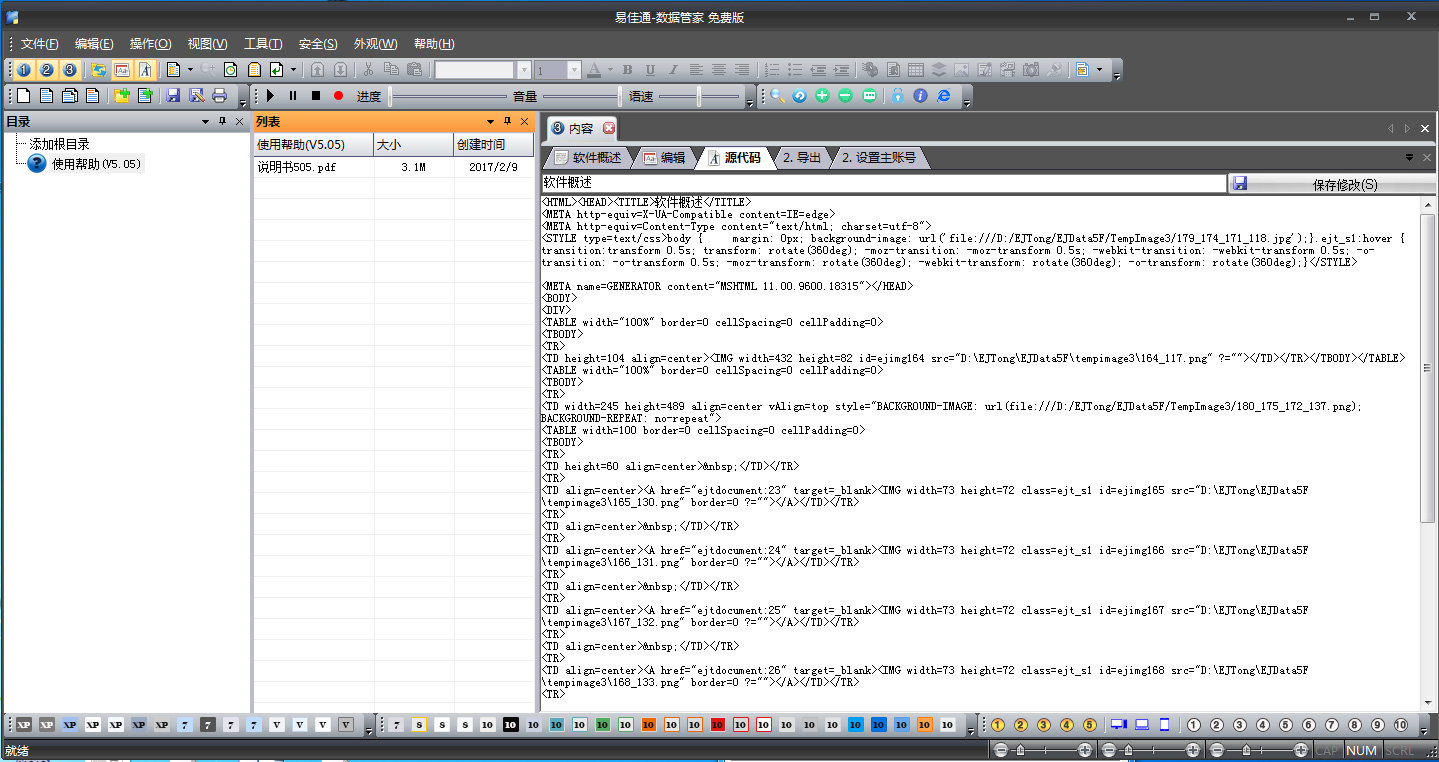The image size is (1439, 762).
Task: Click the blue padlock icon
Action: pos(898,96)
